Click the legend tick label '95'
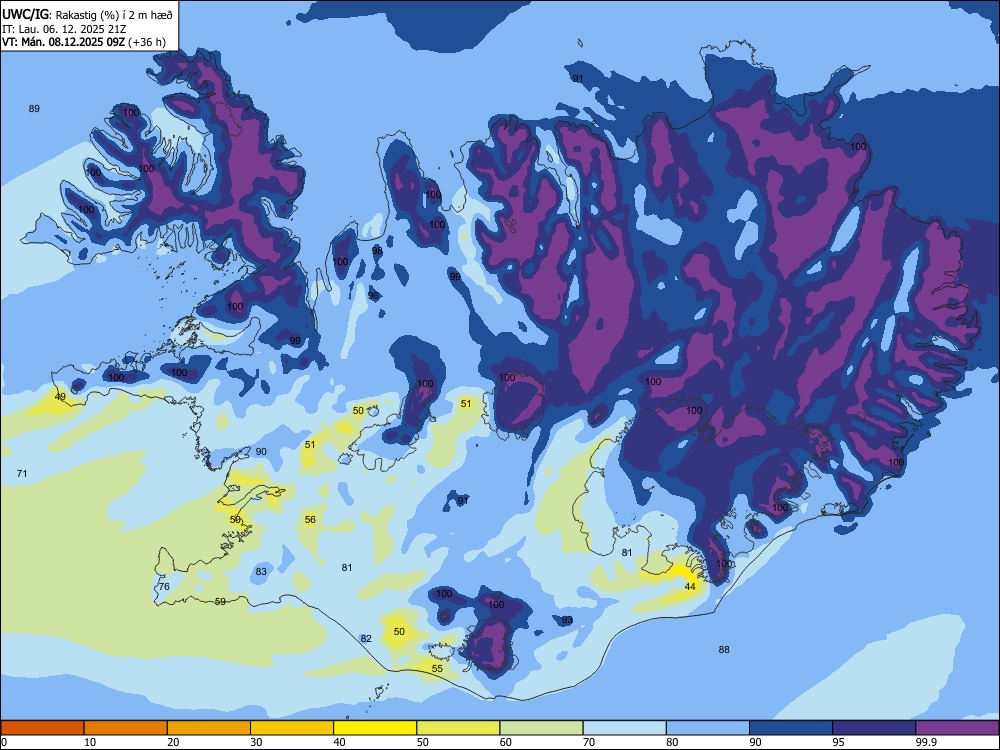1000x750 pixels. coord(839,742)
